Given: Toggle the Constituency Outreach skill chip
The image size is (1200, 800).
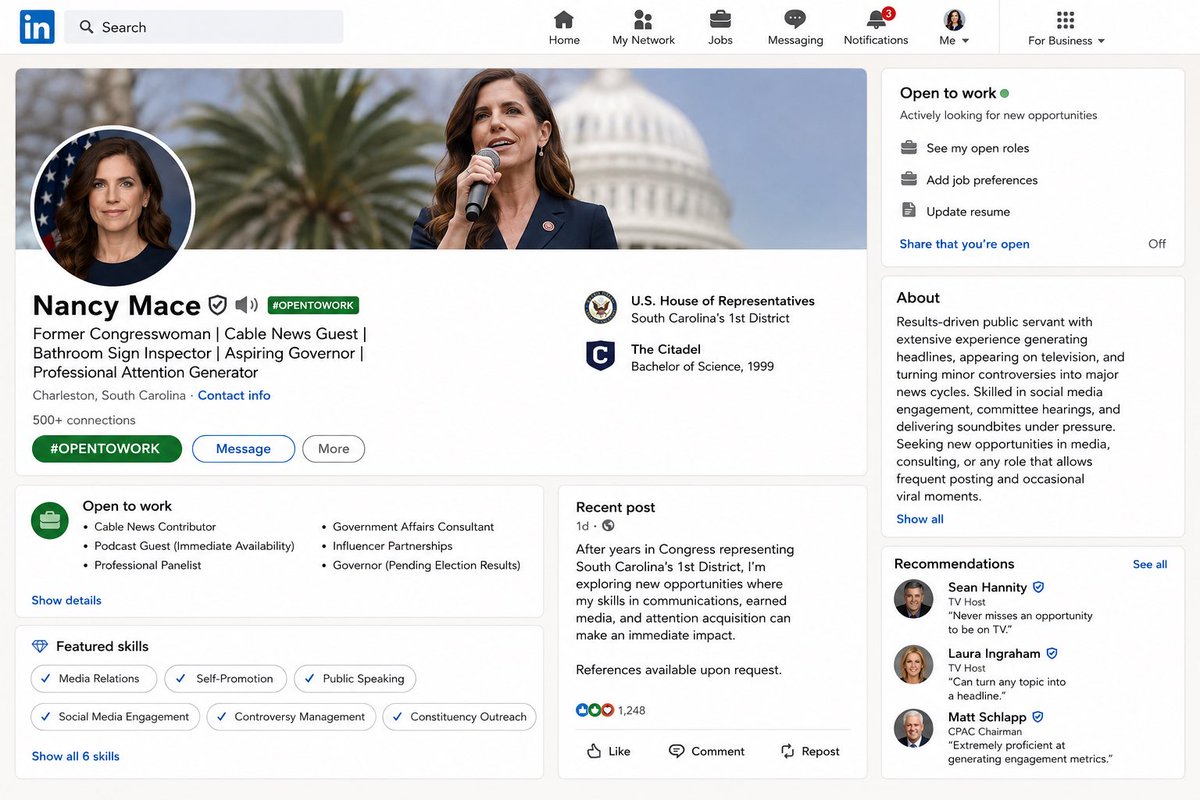Looking at the screenshot, I should click(460, 717).
